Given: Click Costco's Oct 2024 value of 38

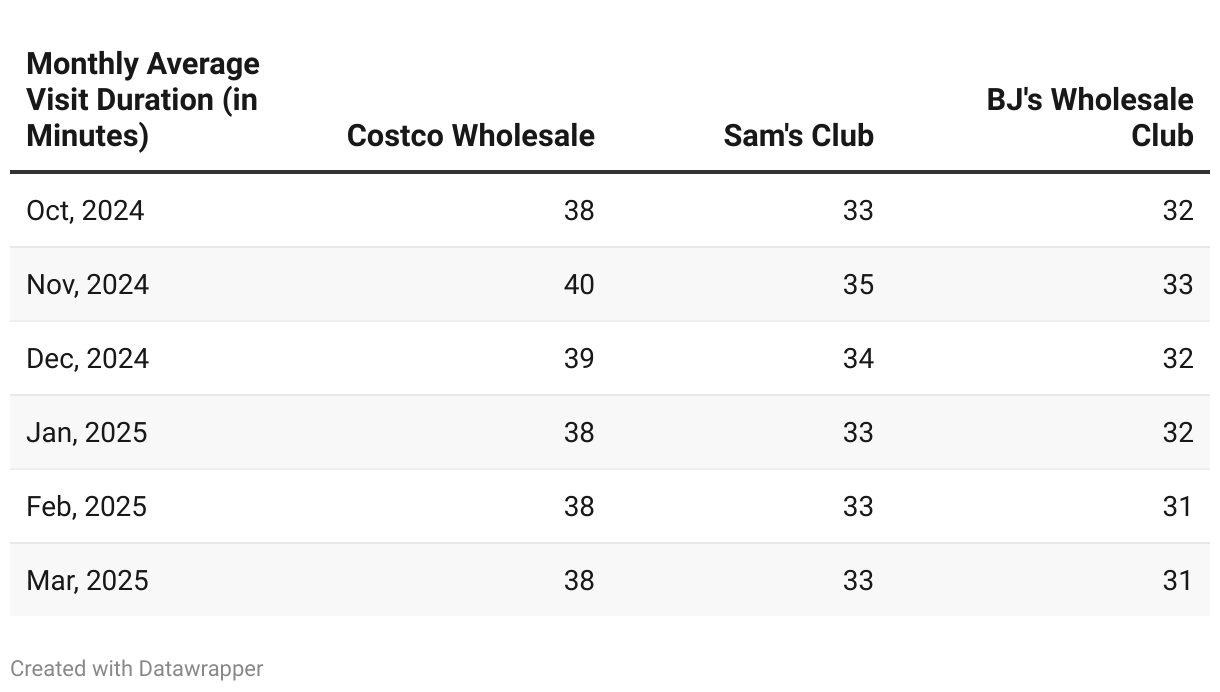Looking at the screenshot, I should 578,210.
